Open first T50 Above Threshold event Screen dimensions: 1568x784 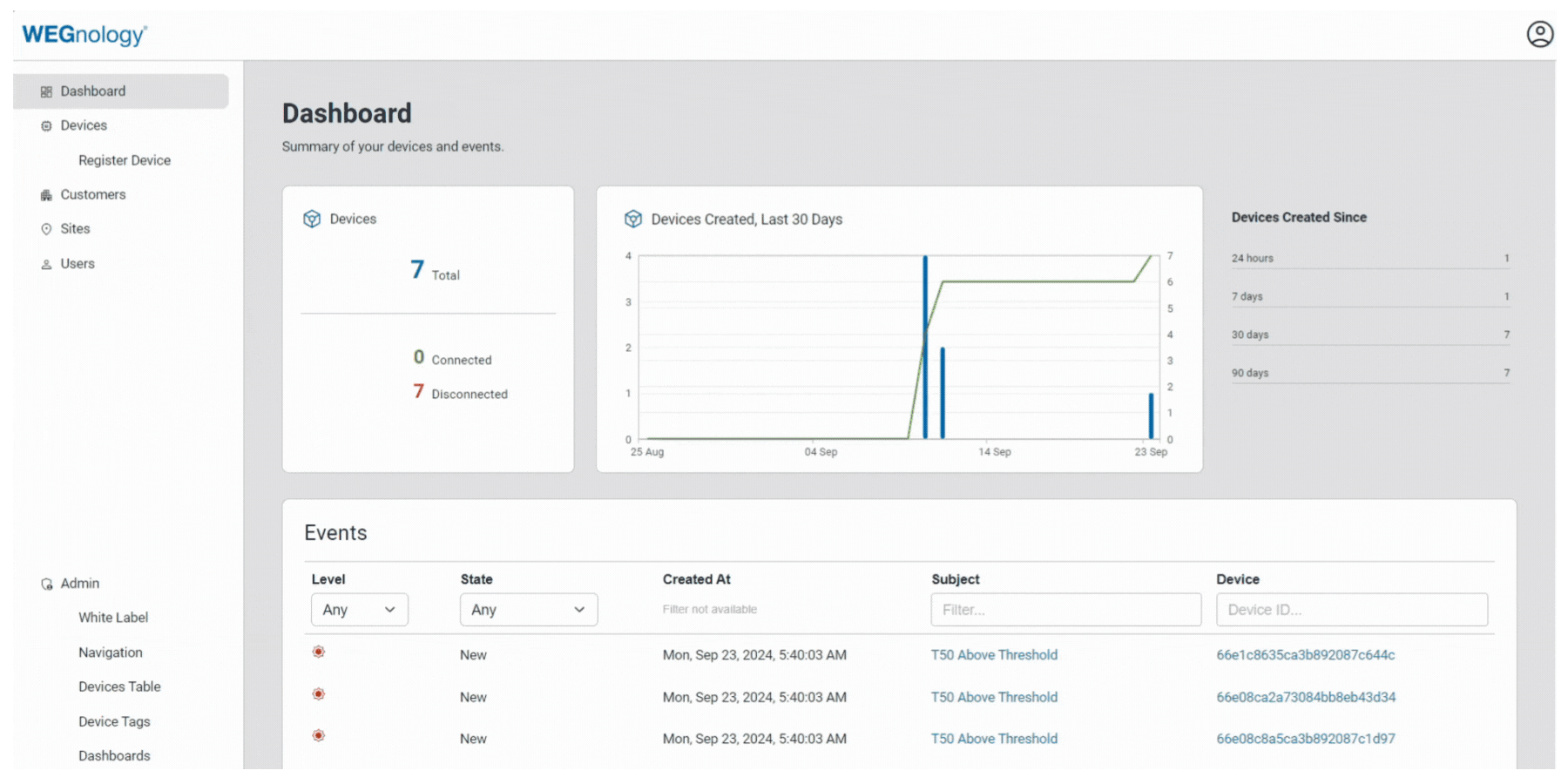click(994, 655)
